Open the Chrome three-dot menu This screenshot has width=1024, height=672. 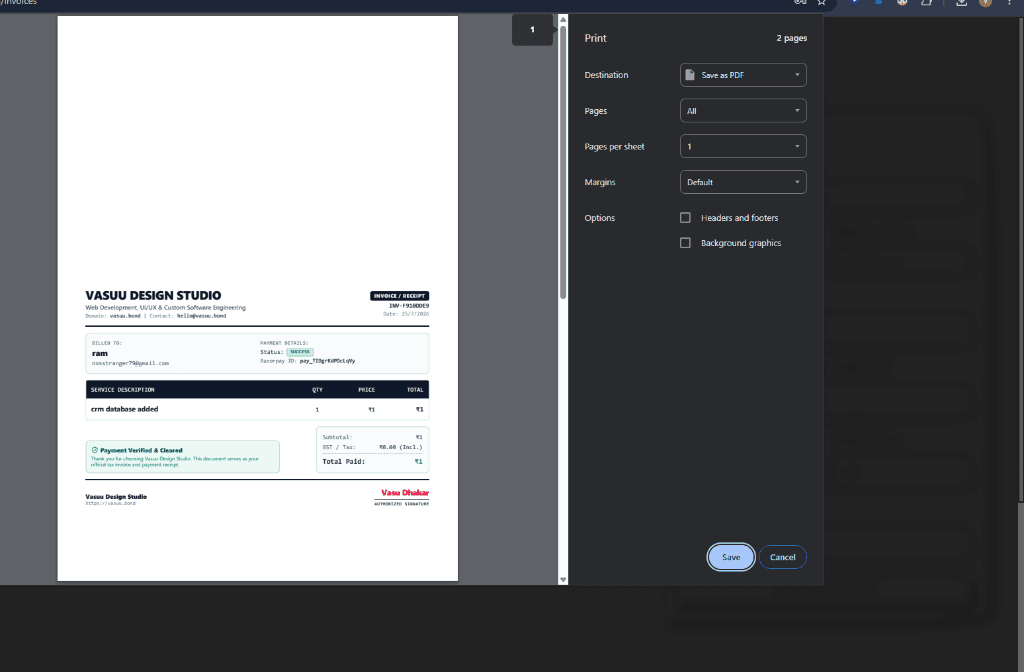(1010, 3)
